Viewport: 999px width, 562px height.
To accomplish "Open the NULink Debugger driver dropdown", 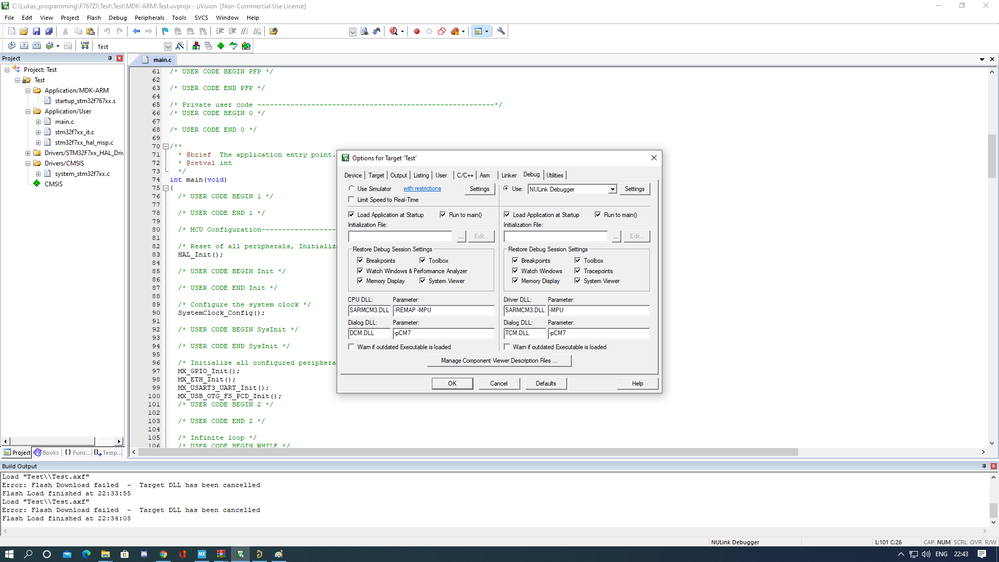I will point(612,189).
